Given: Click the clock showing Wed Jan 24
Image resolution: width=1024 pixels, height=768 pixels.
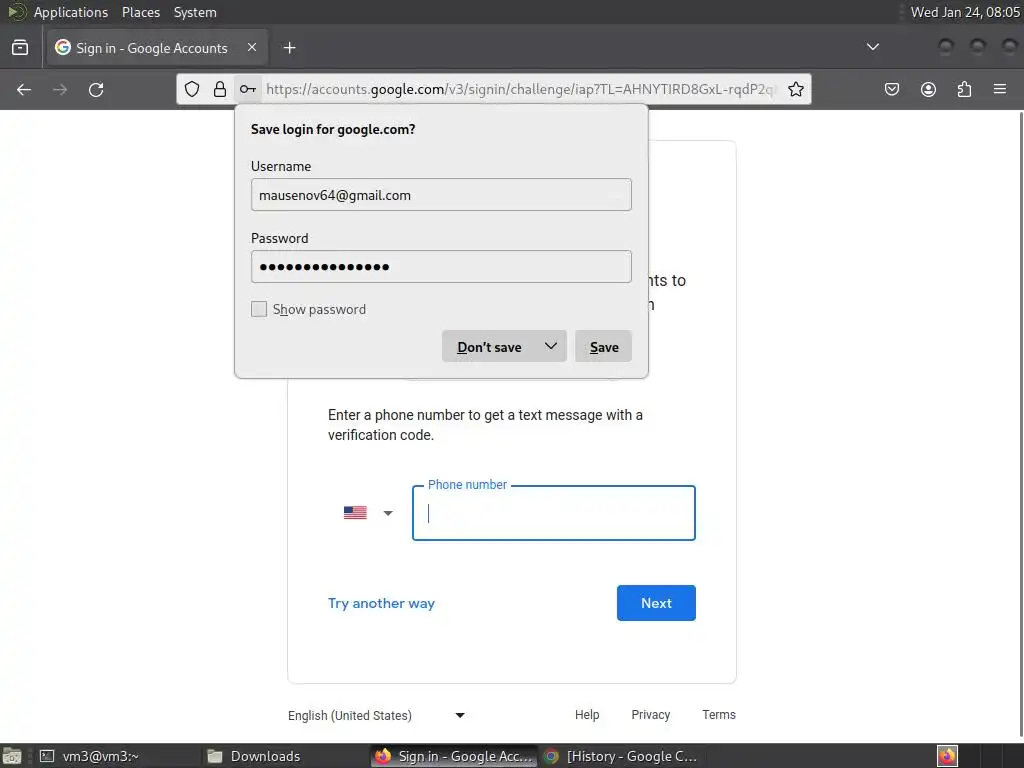Looking at the screenshot, I should click(x=965, y=12).
